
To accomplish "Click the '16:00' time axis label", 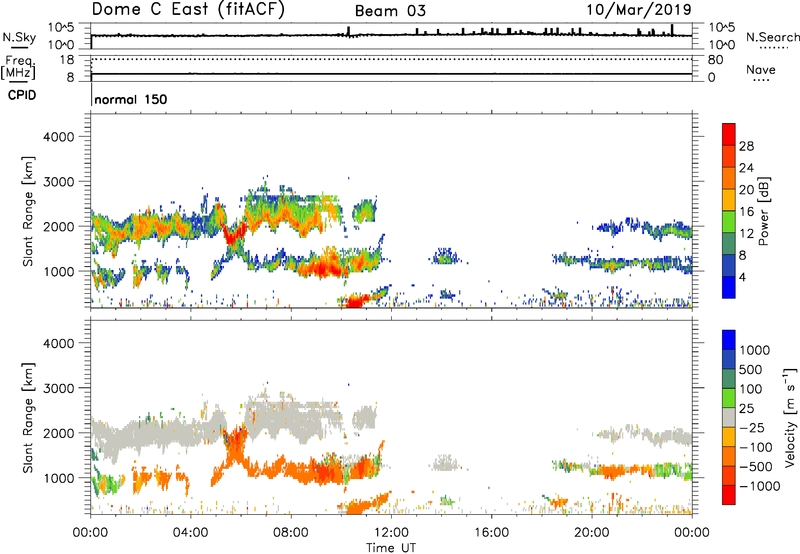I will (x=491, y=533).
